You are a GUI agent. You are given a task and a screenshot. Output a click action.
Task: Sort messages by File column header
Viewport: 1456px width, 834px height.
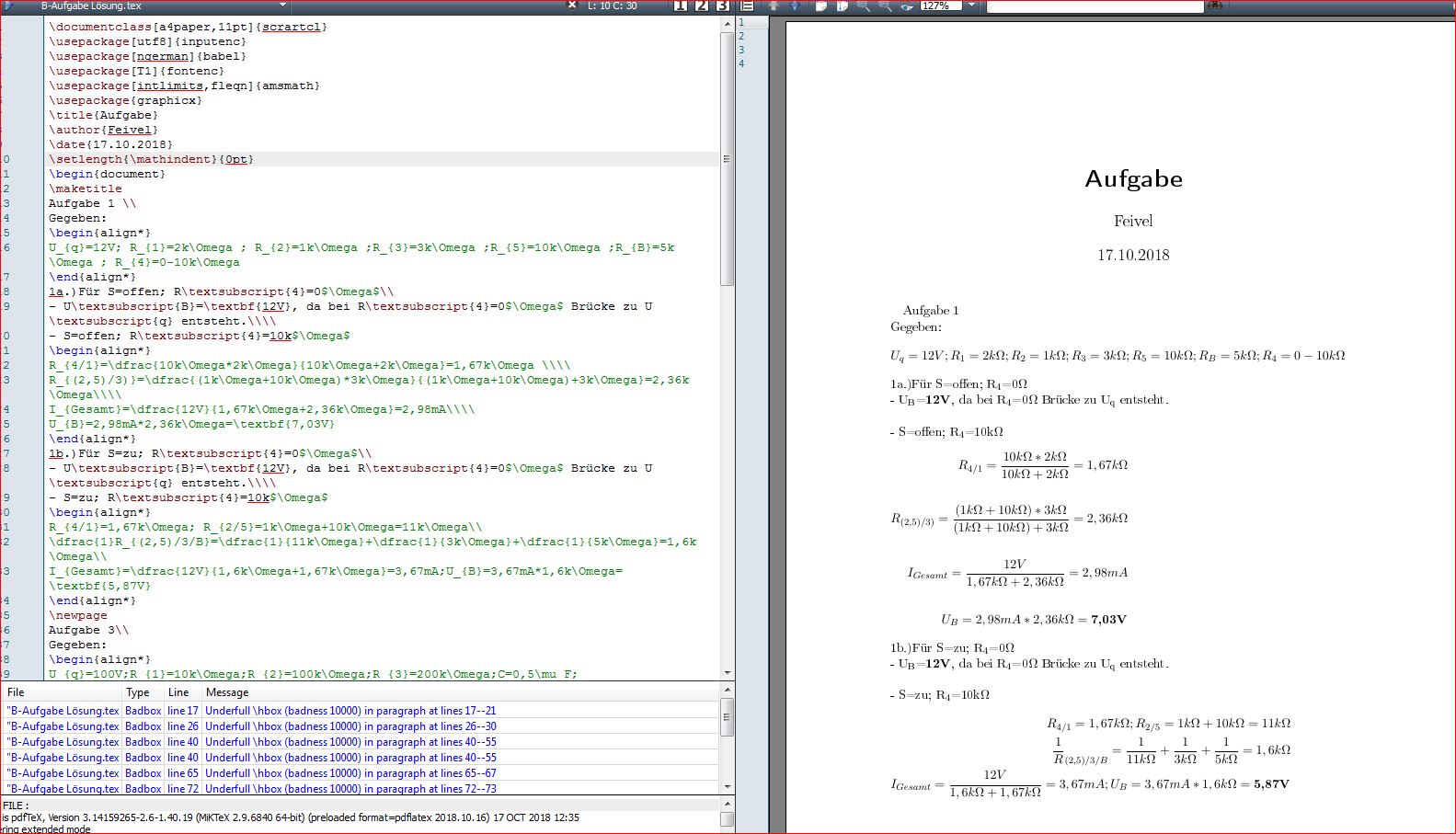(62, 692)
